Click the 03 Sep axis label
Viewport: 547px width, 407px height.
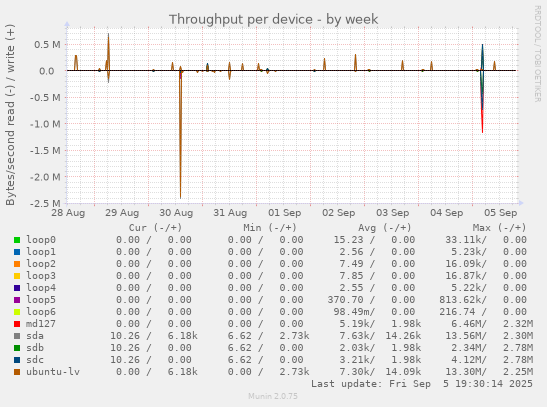(x=392, y=213)
